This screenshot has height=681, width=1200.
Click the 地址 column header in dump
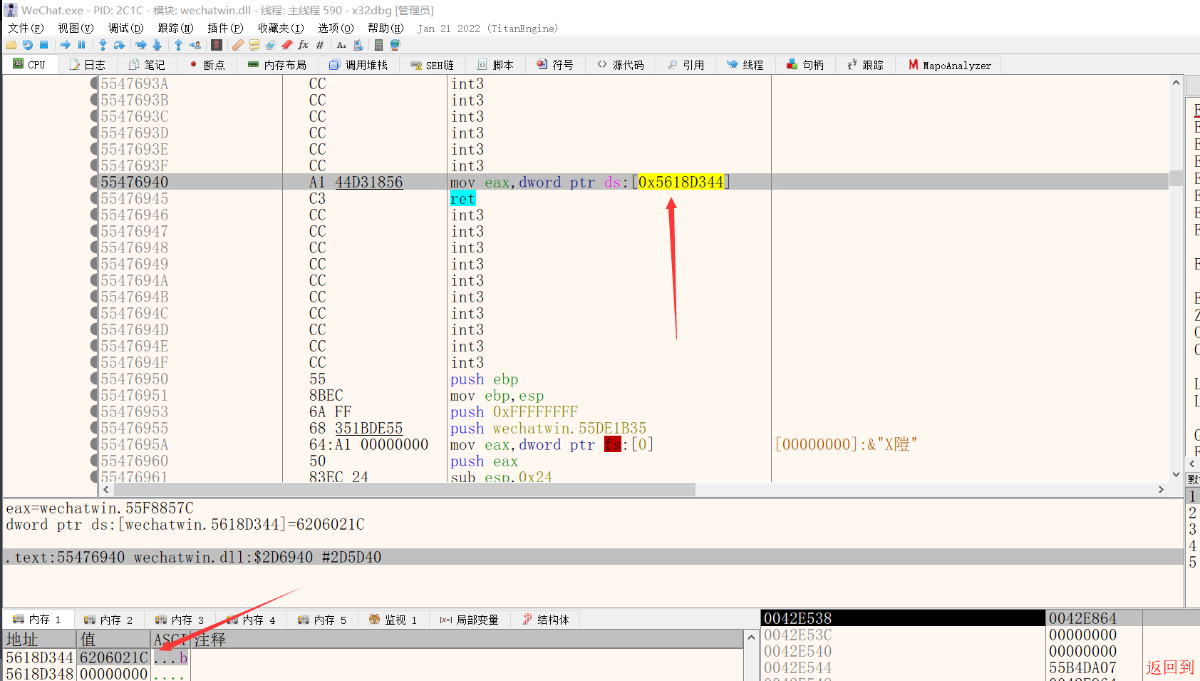[39, 639]
